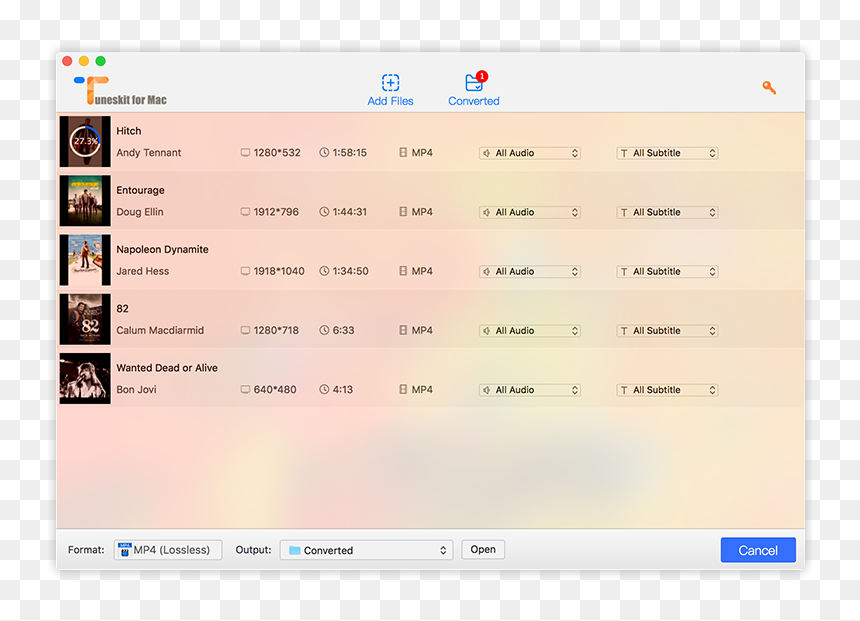Click the film icon in the 82 row
This screenshot has height=621, width=860.
coord(403,330)
